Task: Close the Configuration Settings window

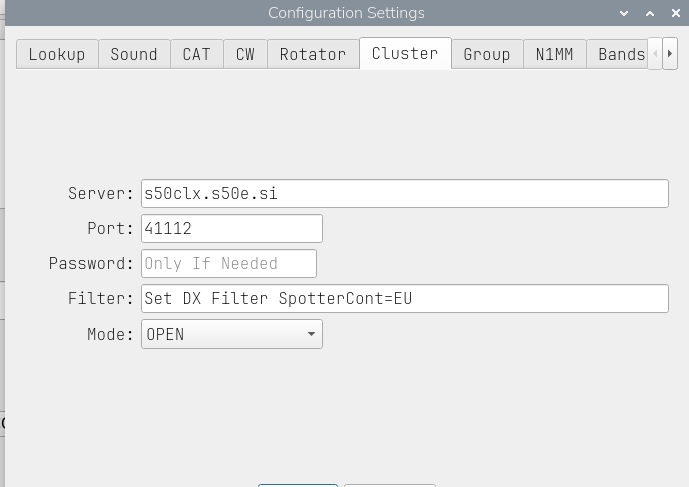Action: pyautogui.click(x=675, y=13)
